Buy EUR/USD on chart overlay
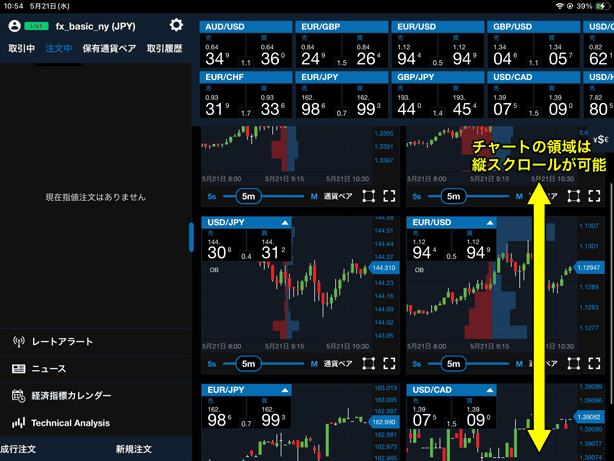614x461 pixels. point(475,245)
